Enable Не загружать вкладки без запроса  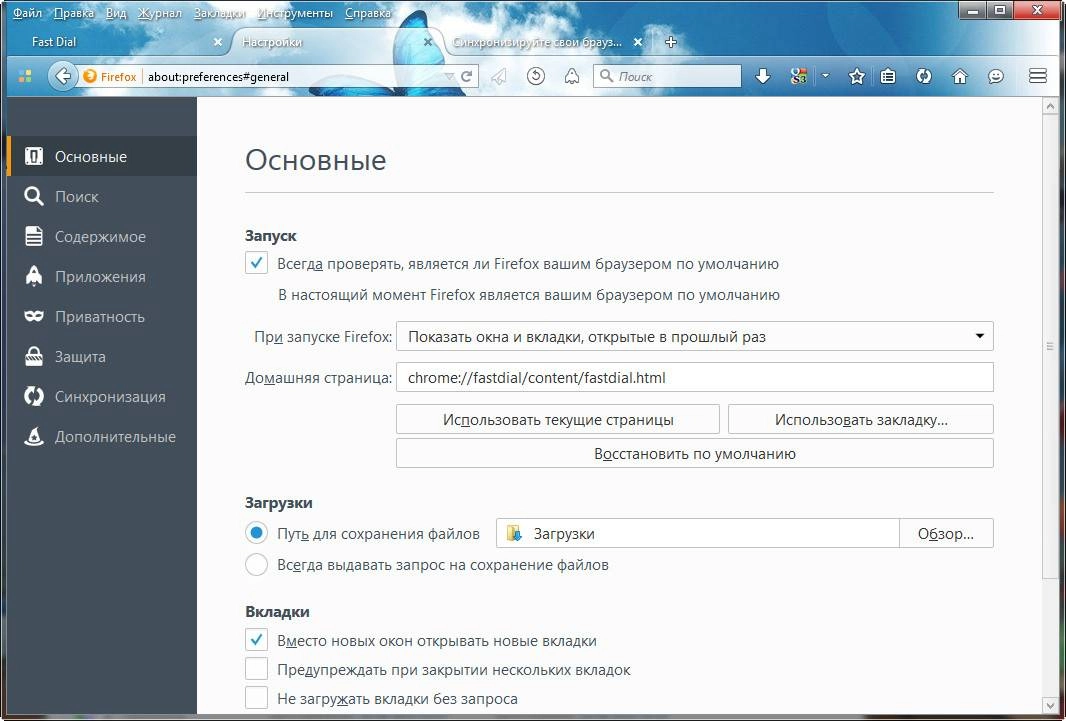tap(256, 698)
